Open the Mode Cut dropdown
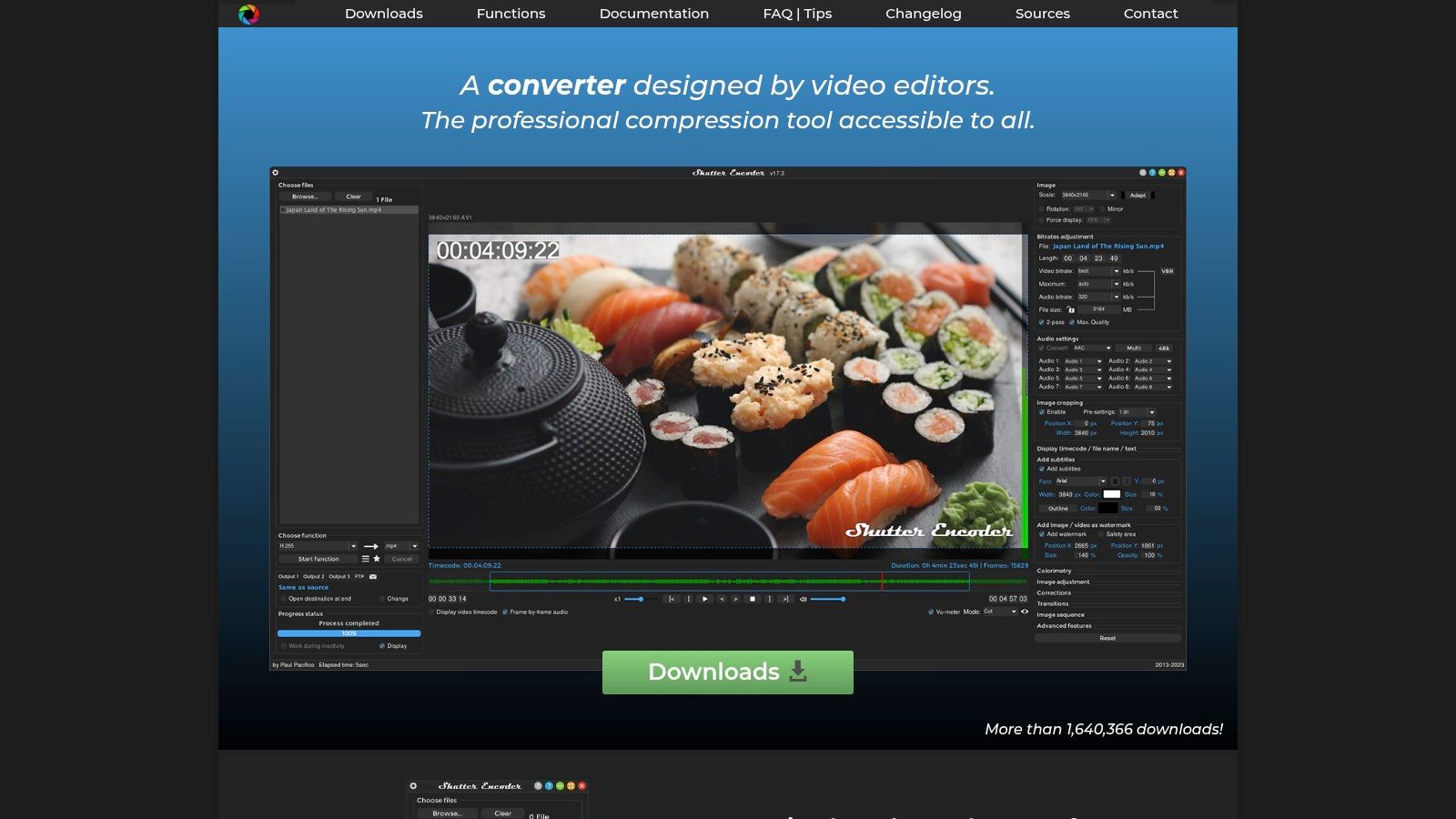The width and height of the screenshot is (1456, 819). point(1000,612)
